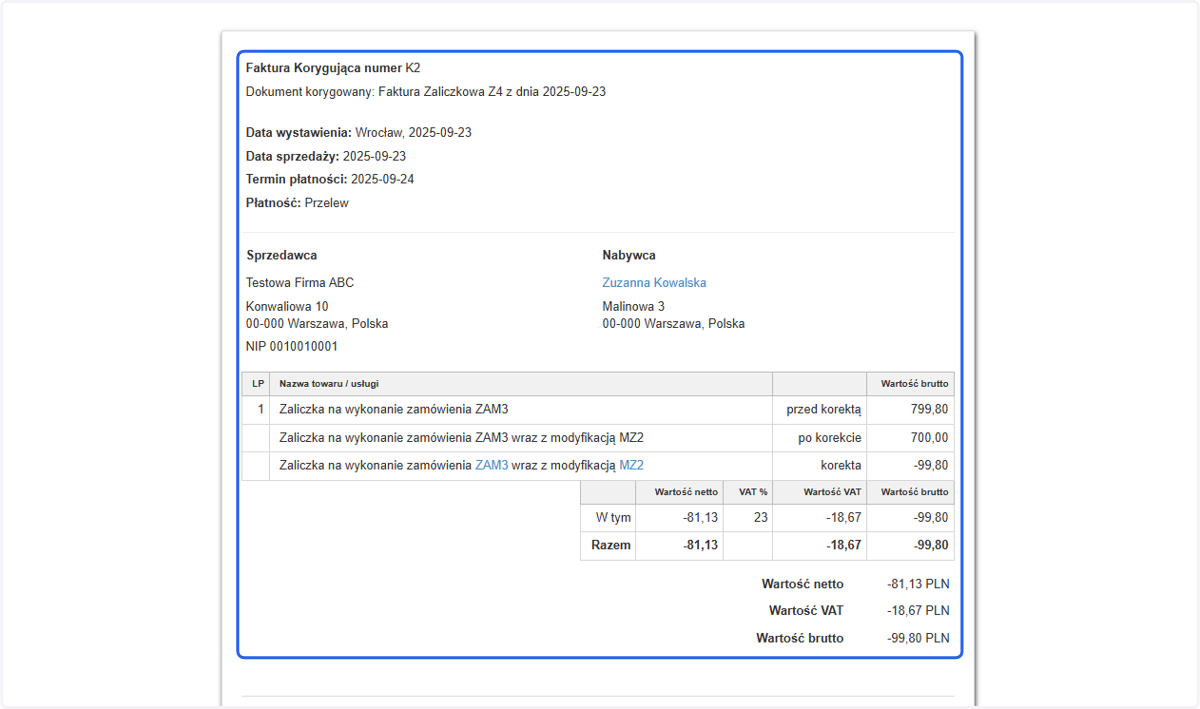The width and height of the screenshot is (1200, 709).
Task: Click the 'Sprzedawca' heading
Action: tap(282, 255)
